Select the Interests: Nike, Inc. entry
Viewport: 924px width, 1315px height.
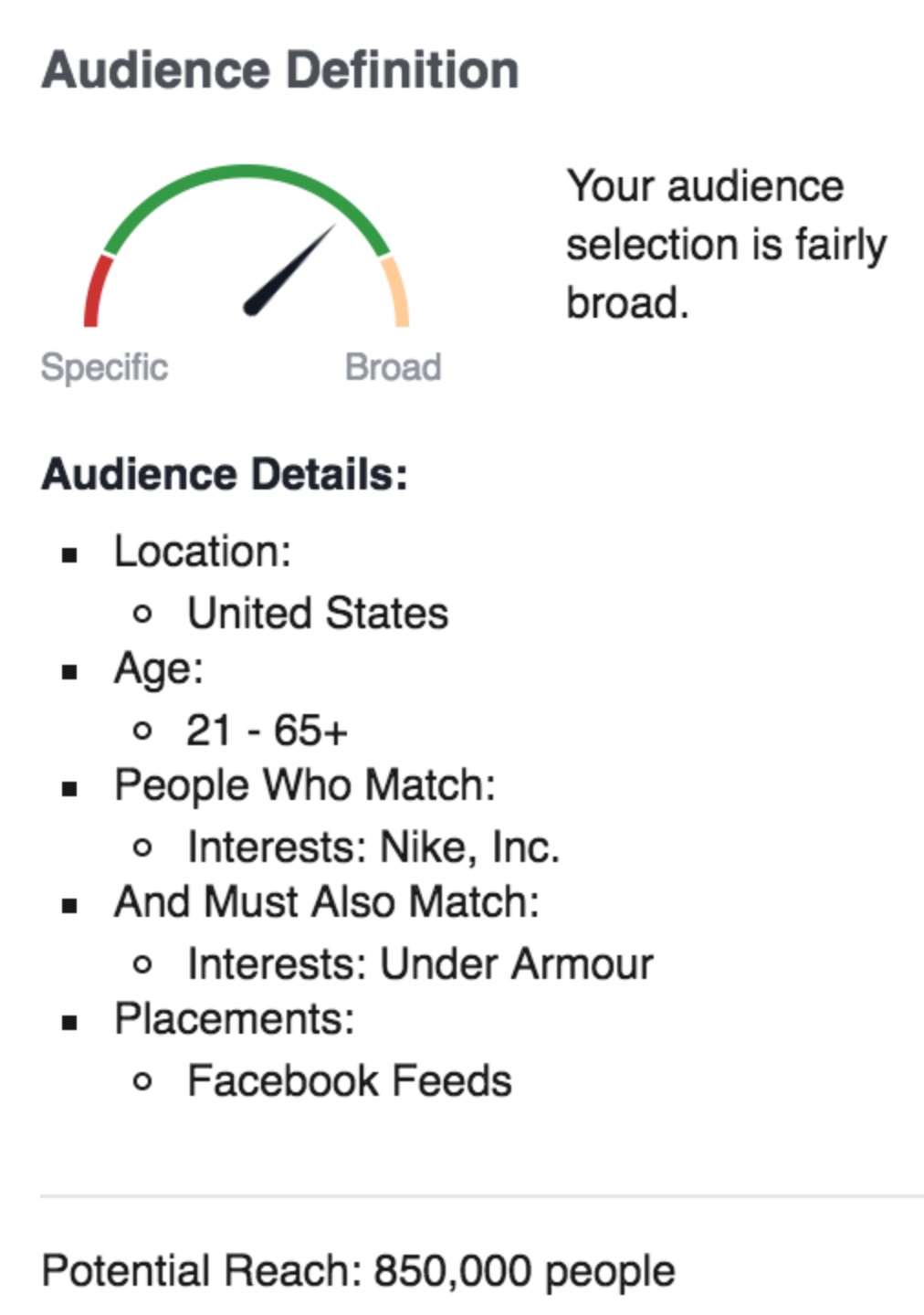coord(373,847)
